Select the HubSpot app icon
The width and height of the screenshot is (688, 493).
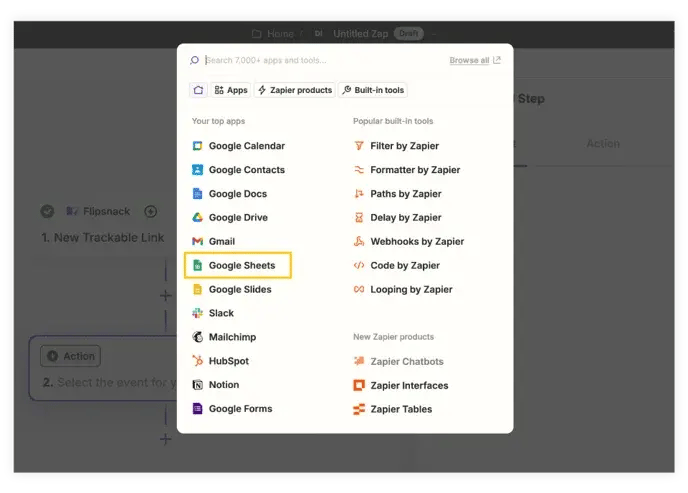197,361
